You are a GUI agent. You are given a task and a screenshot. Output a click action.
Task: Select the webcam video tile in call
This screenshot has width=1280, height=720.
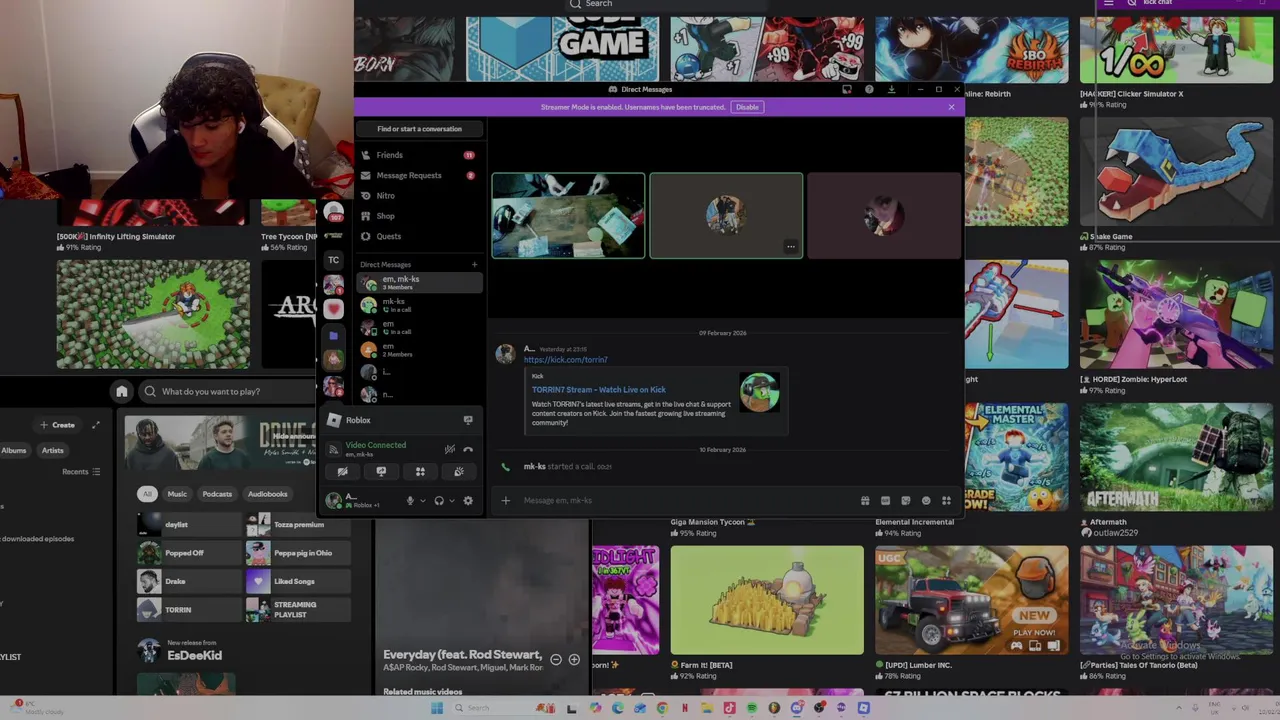coord(568,215)
